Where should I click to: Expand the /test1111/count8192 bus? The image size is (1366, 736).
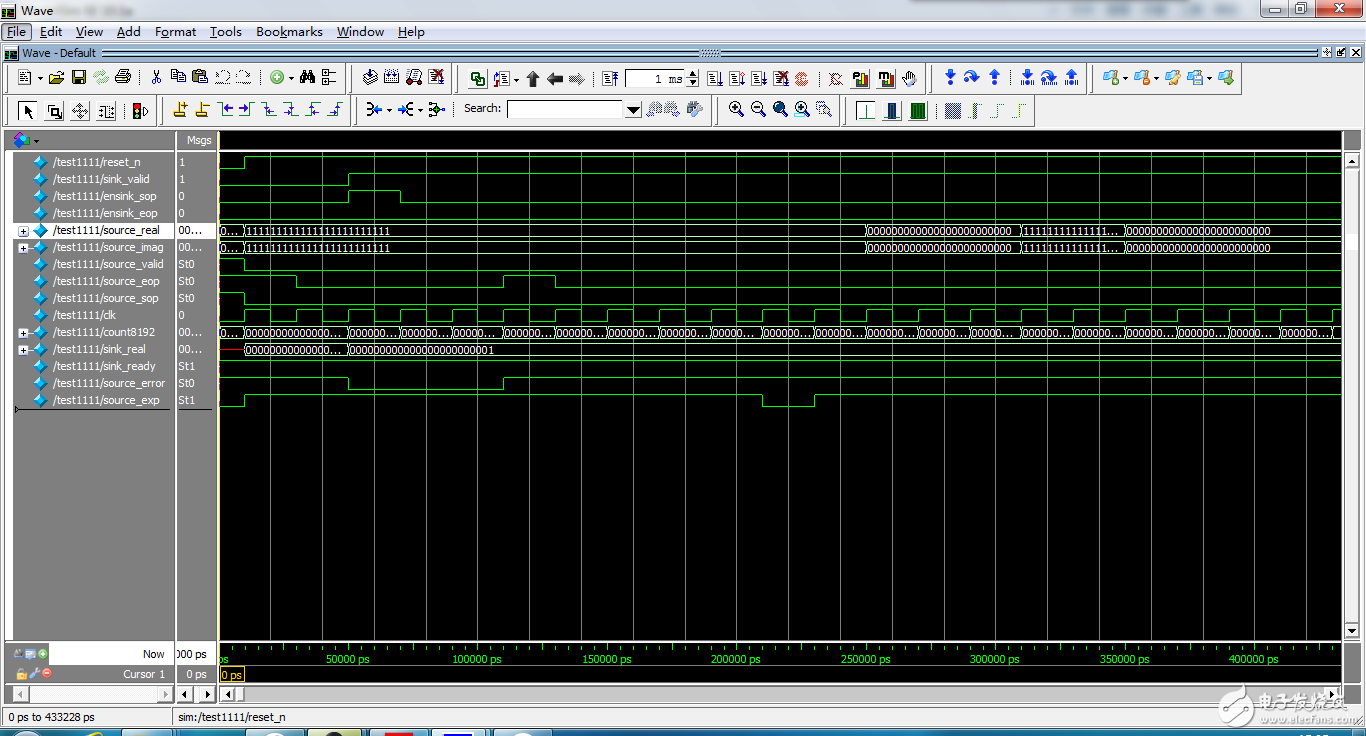[23, 333]
